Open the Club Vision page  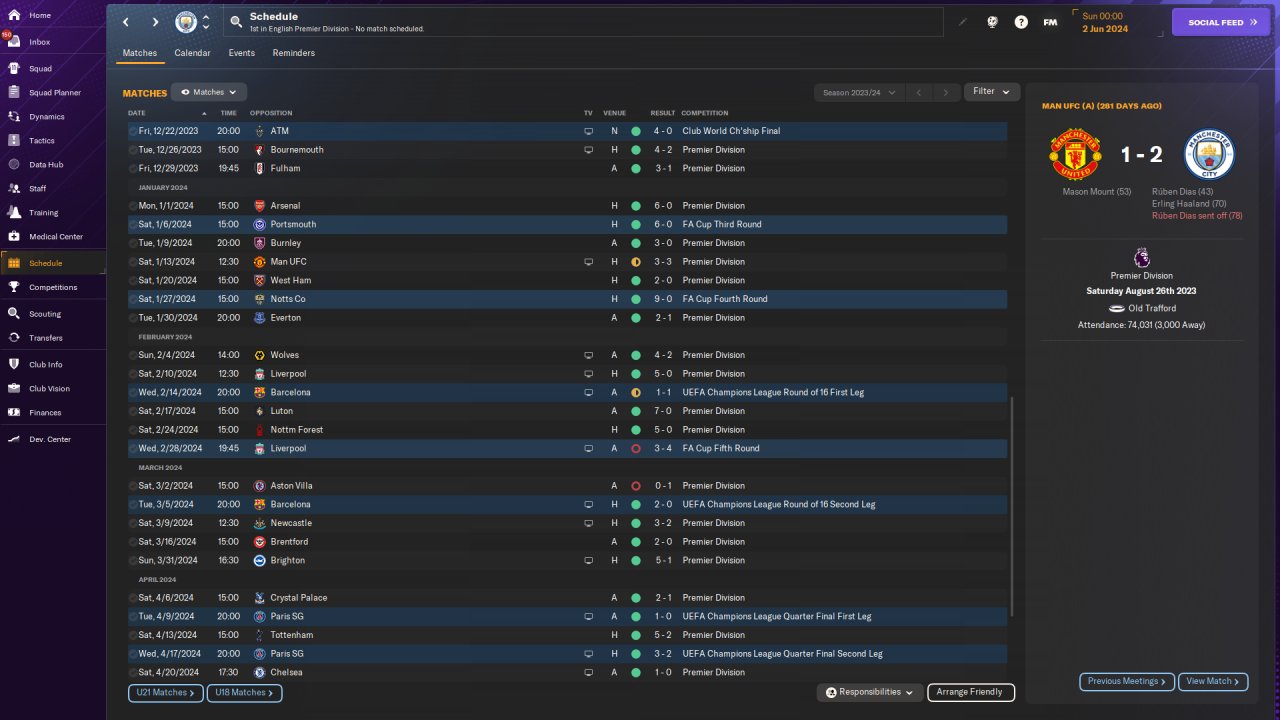53,389
